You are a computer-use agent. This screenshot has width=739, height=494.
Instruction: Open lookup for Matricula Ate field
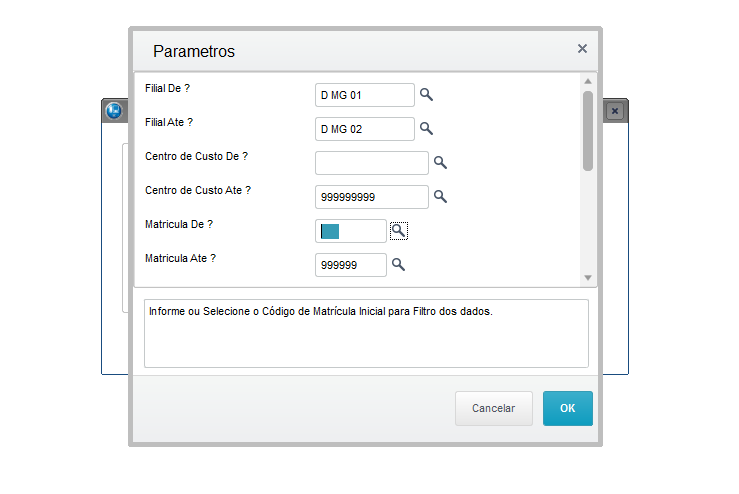pos(398,264)
